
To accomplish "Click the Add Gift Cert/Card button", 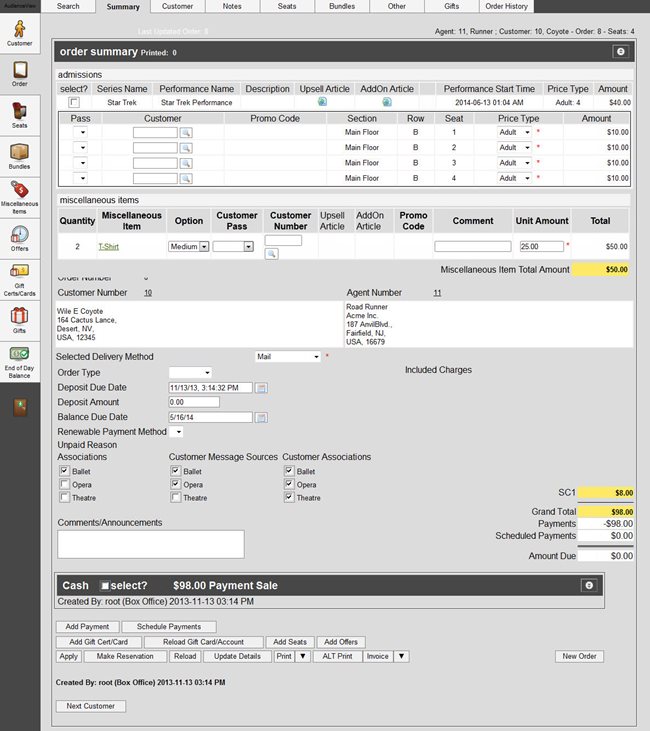I will click(x=98, y=642).
